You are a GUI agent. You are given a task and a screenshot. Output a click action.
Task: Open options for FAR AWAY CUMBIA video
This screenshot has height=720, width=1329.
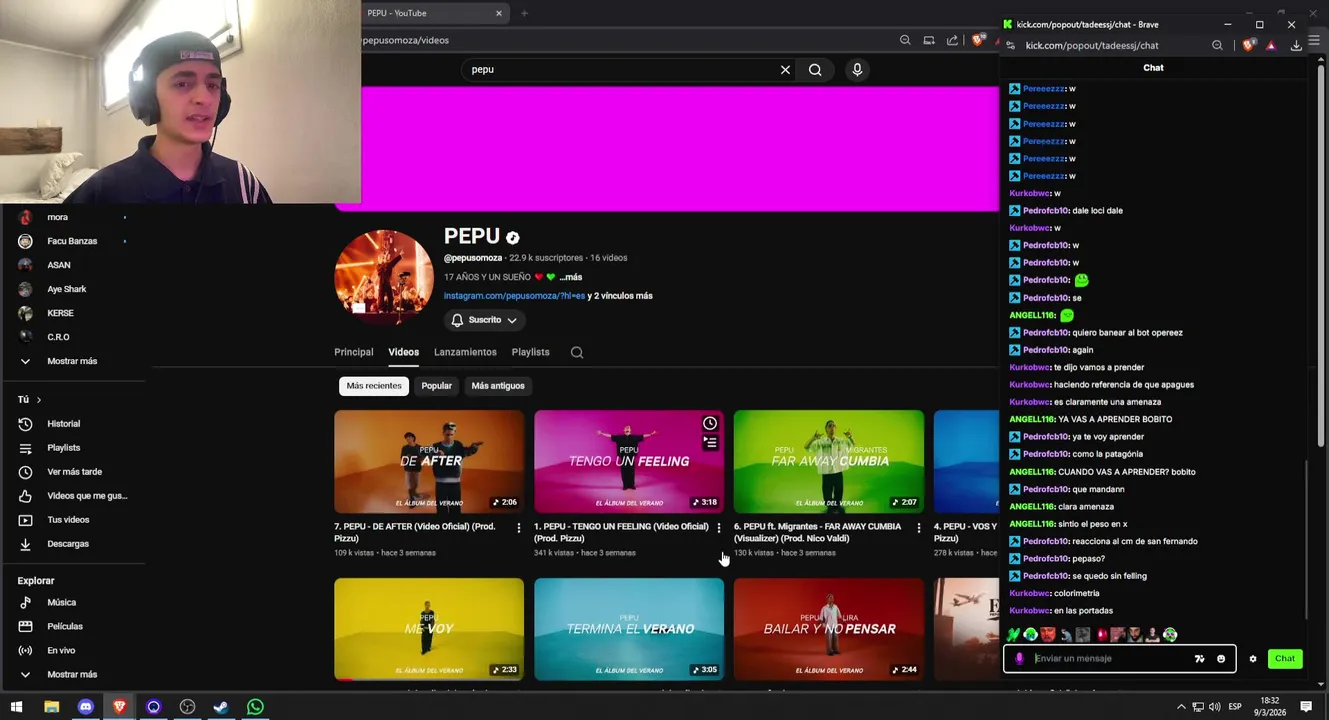click(x=918, y=528)
